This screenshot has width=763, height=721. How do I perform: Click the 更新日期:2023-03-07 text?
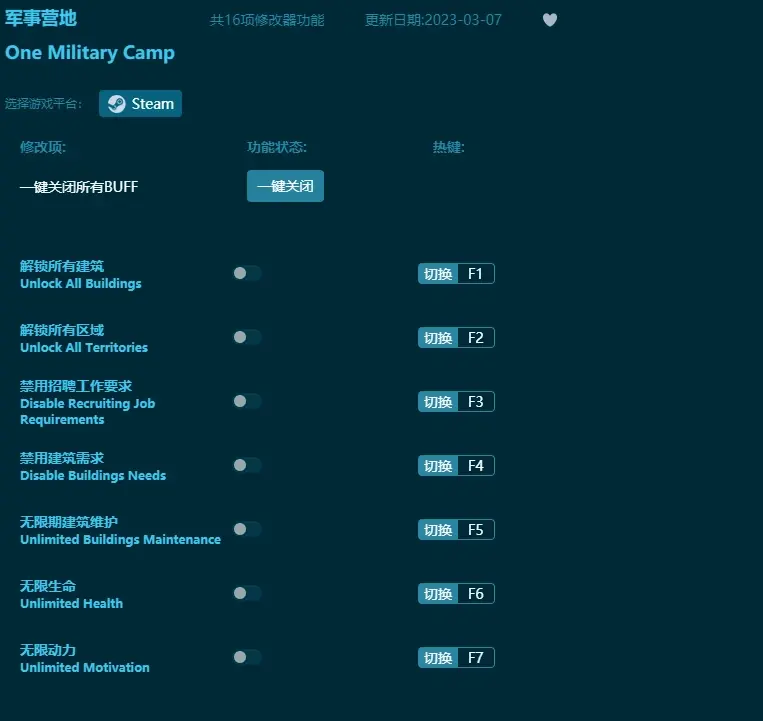point(433,20)
